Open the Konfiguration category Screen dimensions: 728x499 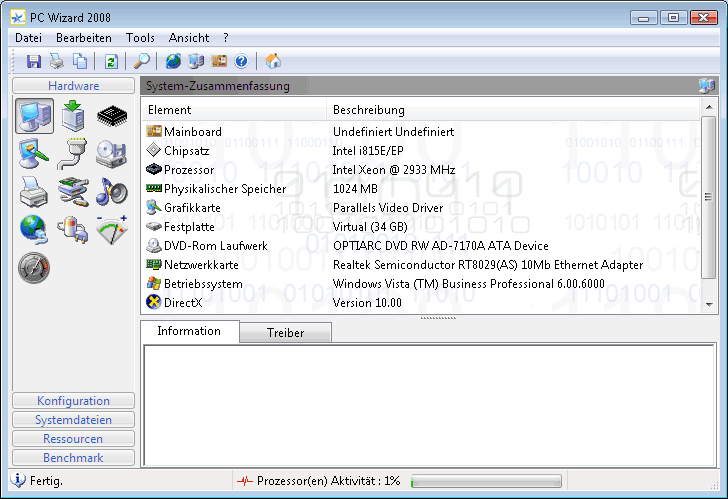click(73, 401)
